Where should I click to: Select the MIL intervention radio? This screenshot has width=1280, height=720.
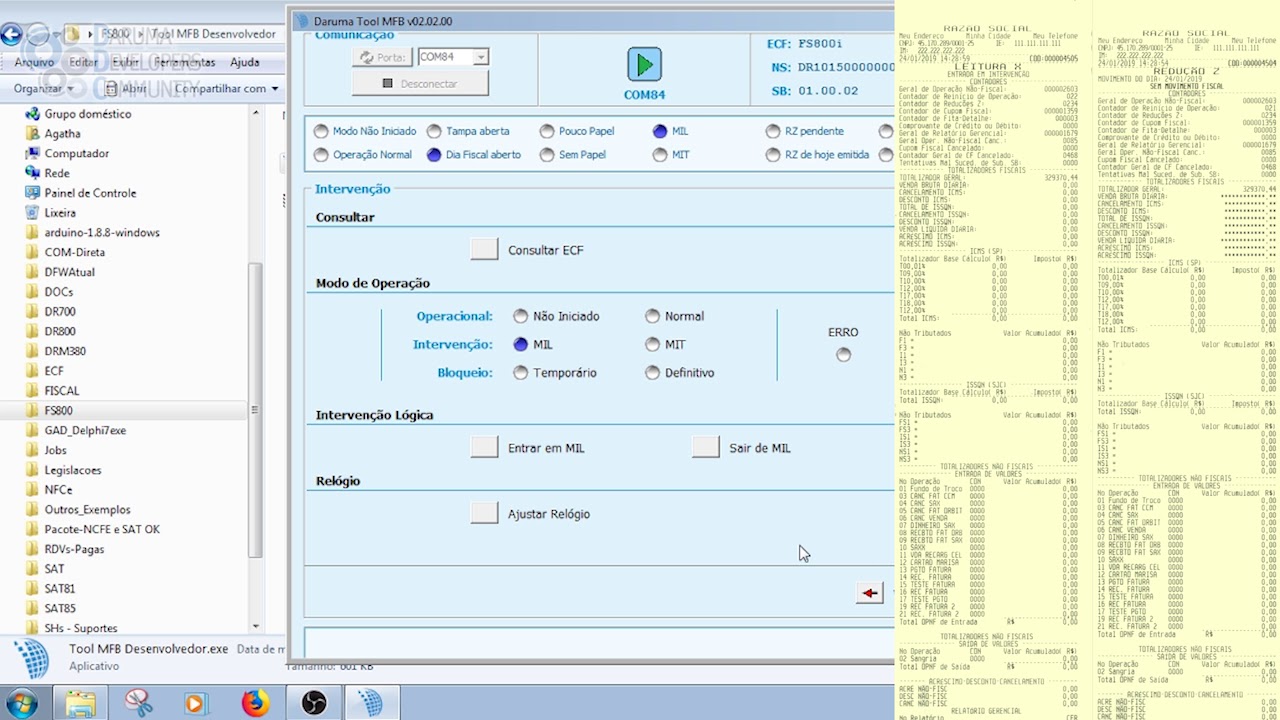pyautogui.click(x=520, y=344)
